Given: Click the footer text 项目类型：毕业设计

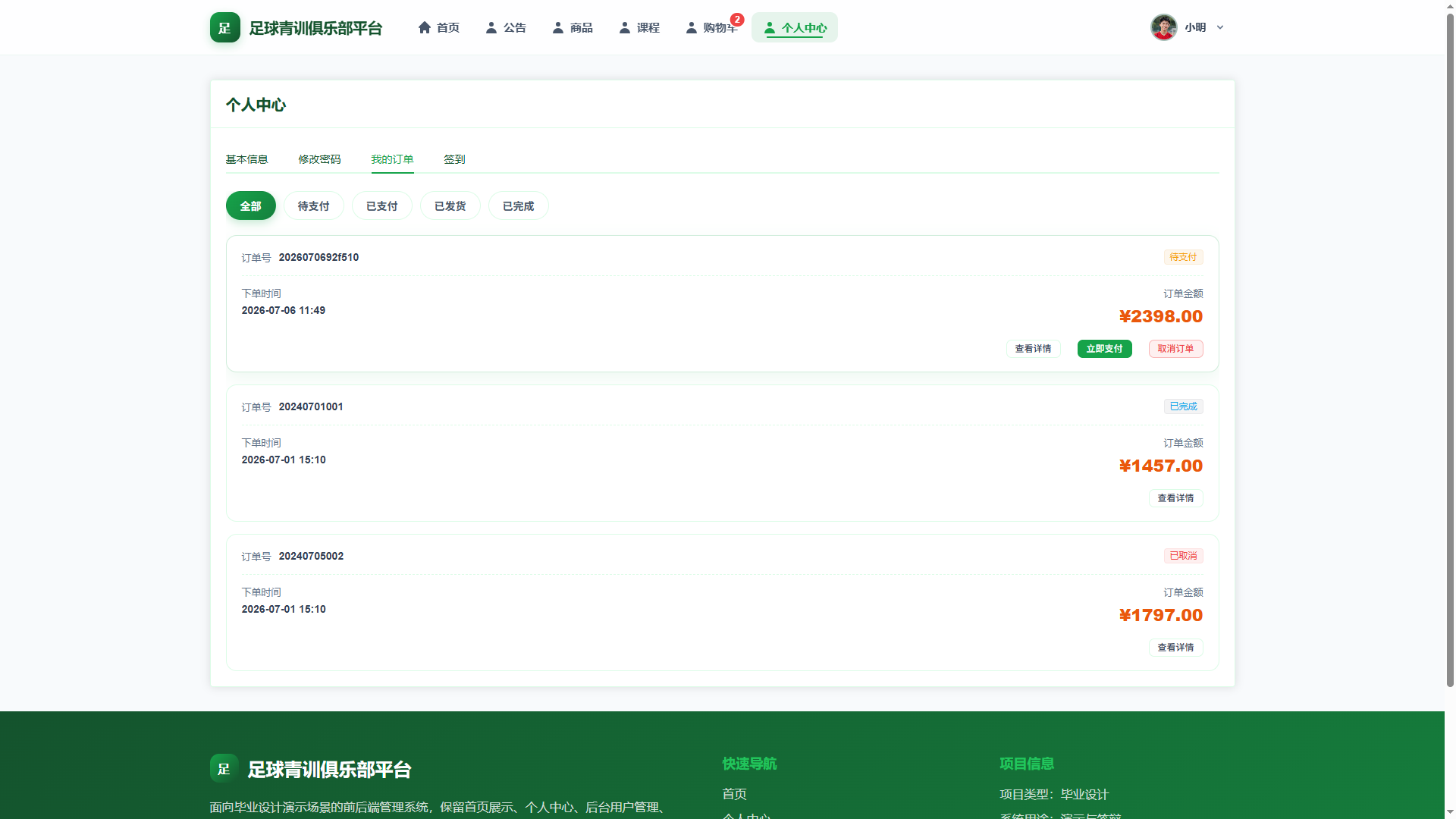Looking at the screenshot, I should tap(1054, 795).
